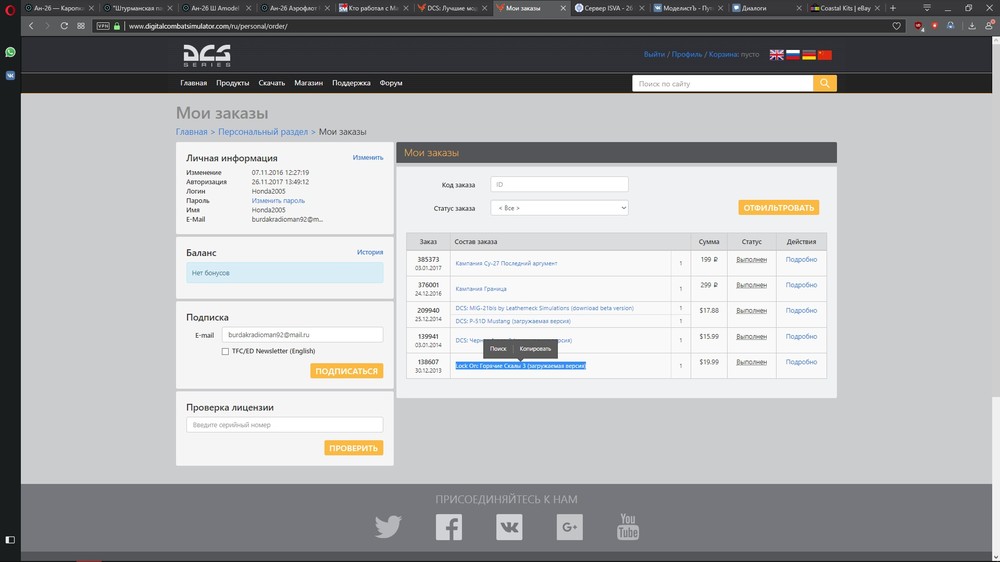Switch to the 'Диалоги' browser tab
The image size is (1000, 562).
click(767, 8)
